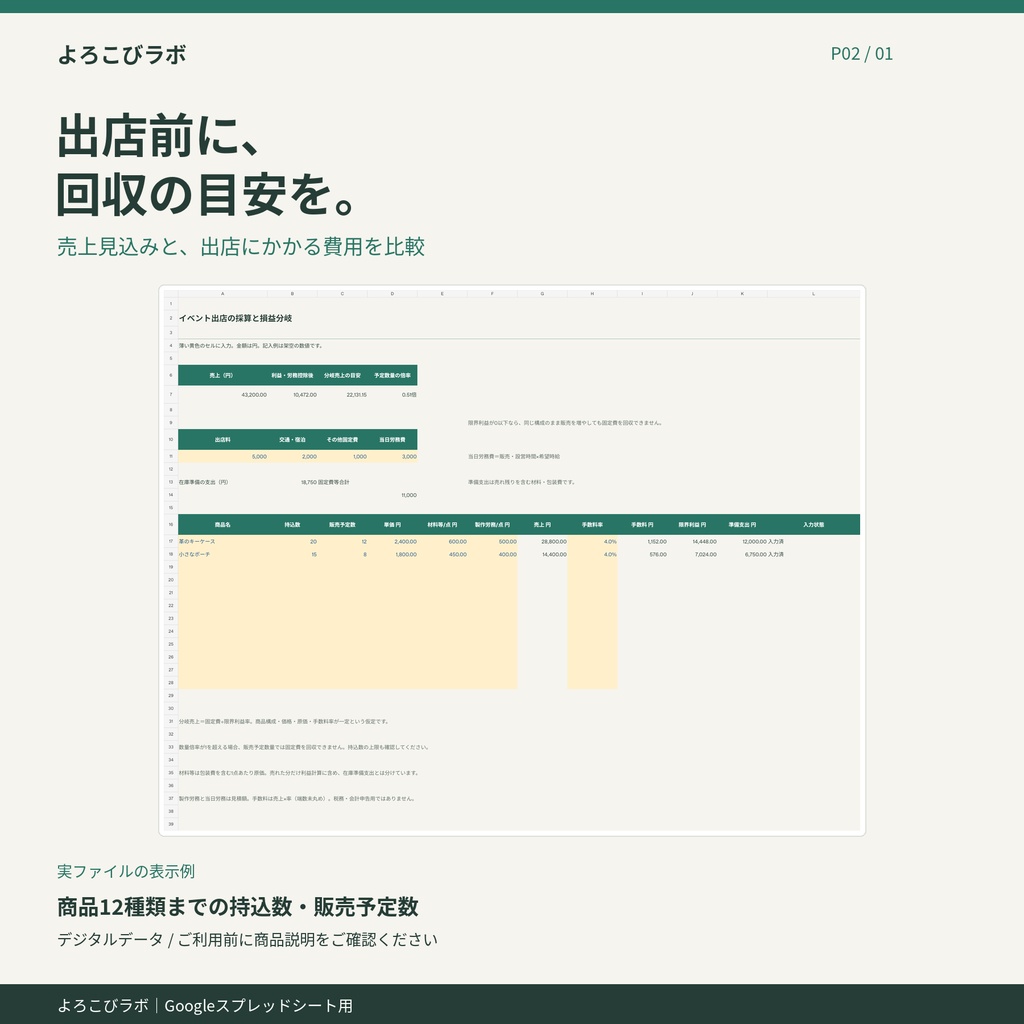Select the 利益・労務控除後 header cell
The image size is (1024, 1024).
[x=292, y=376]
